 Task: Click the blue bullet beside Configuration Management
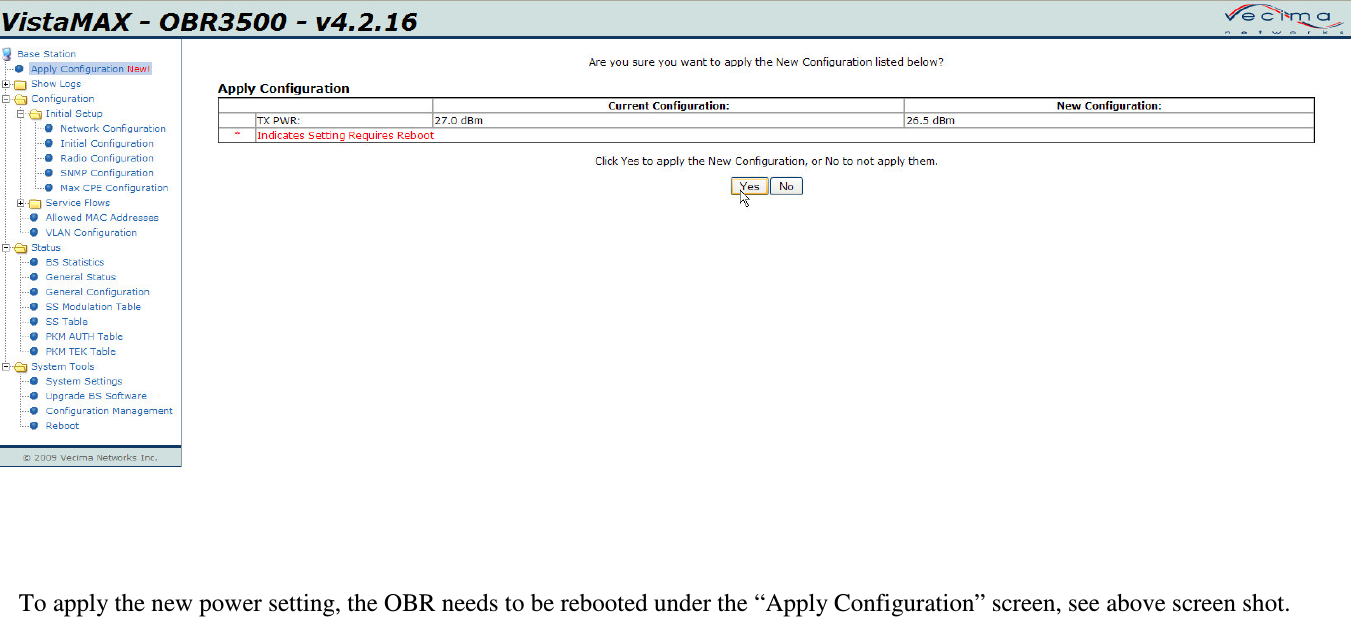34,411
